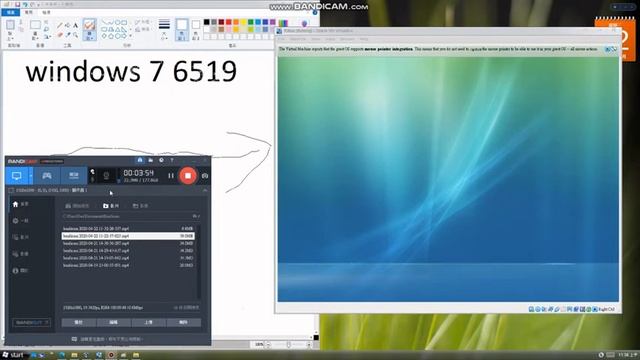The image size is (640, 360).
Task: Open Devices menu in VirtualBox window
Action: coord(347,39)
